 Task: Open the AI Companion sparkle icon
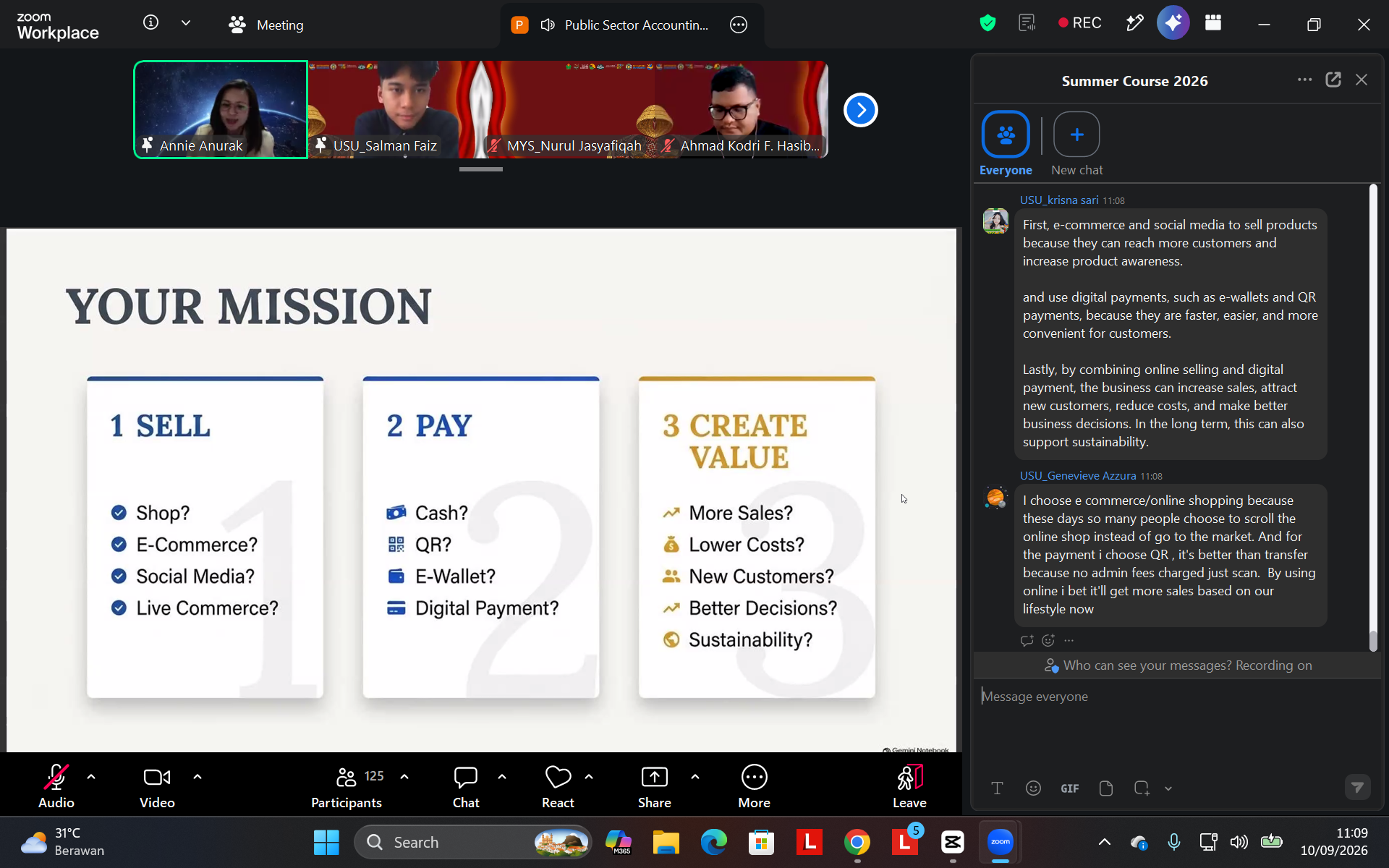click(1173, 23)
